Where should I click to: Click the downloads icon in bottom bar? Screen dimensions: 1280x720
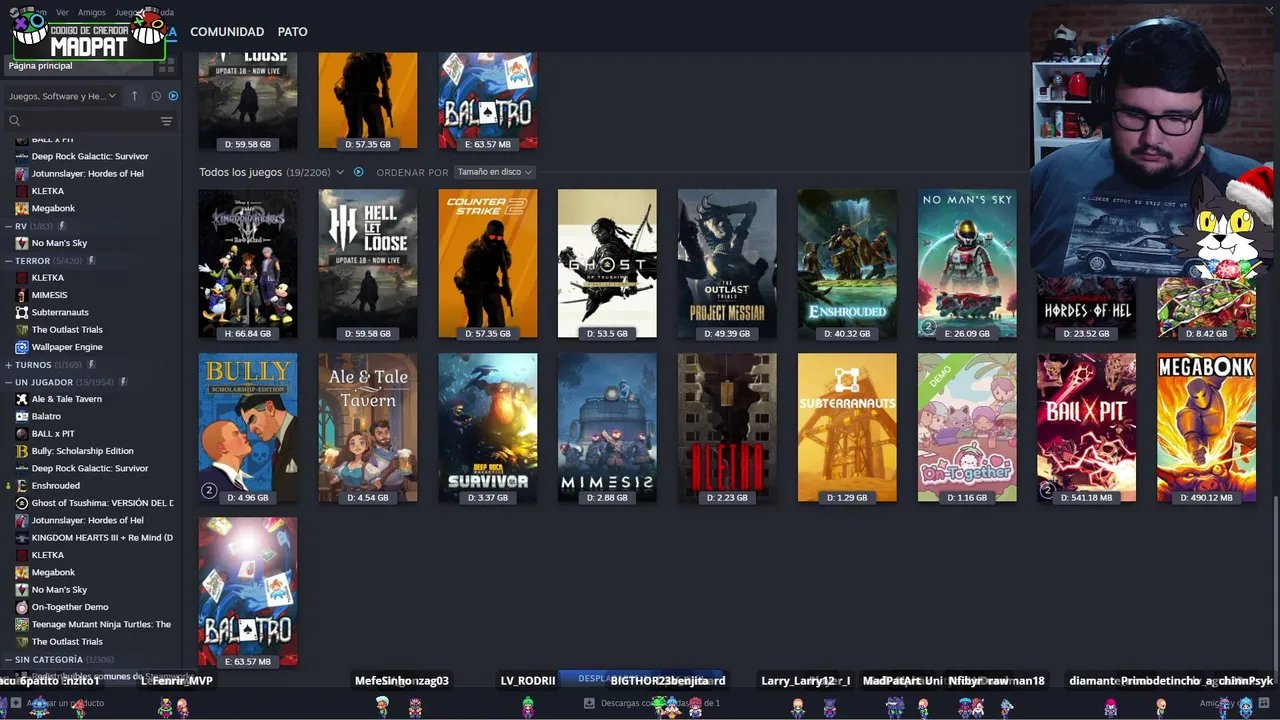pos(589,703)
